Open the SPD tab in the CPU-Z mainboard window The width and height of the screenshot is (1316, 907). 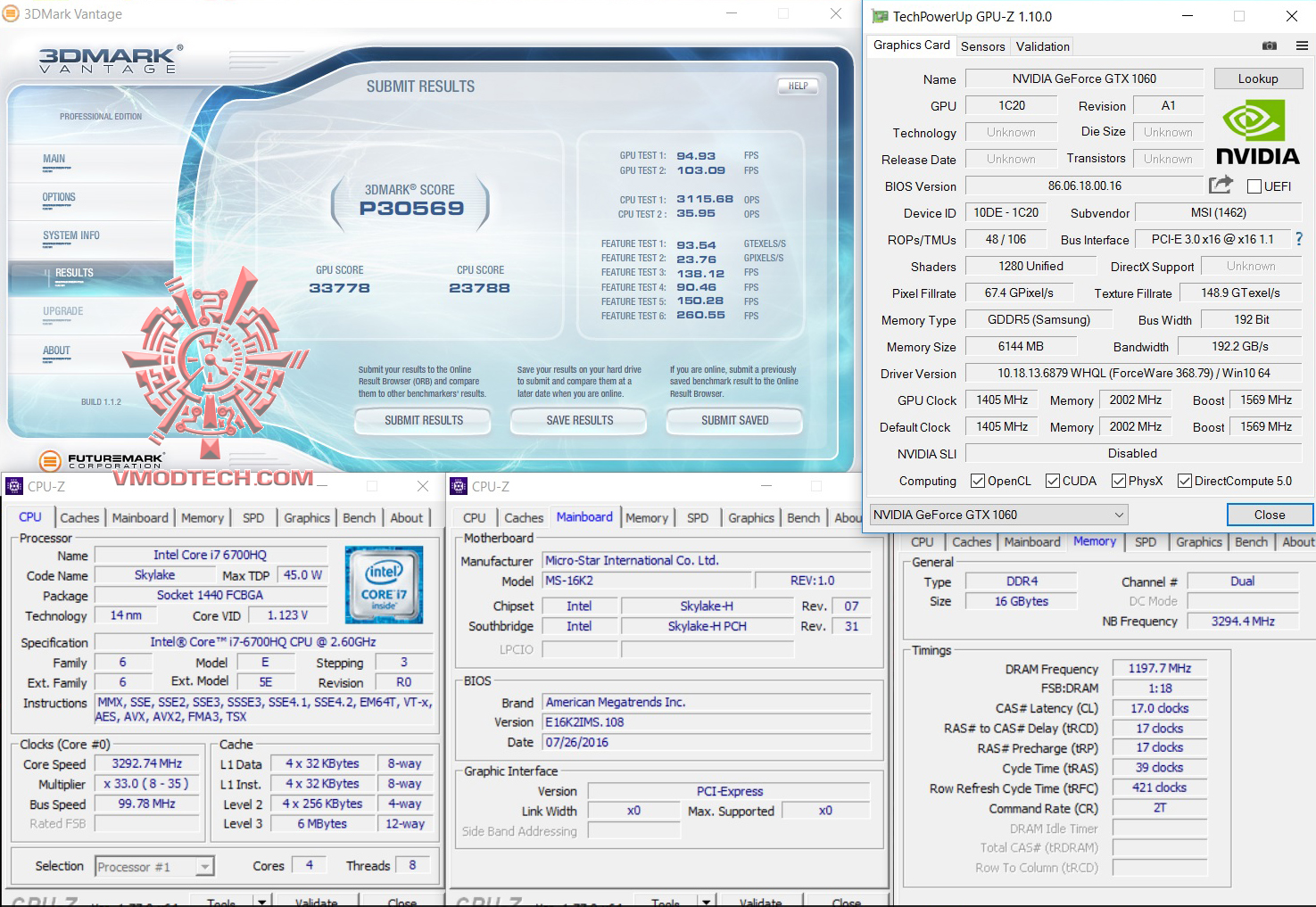click(x=698, y=518)
